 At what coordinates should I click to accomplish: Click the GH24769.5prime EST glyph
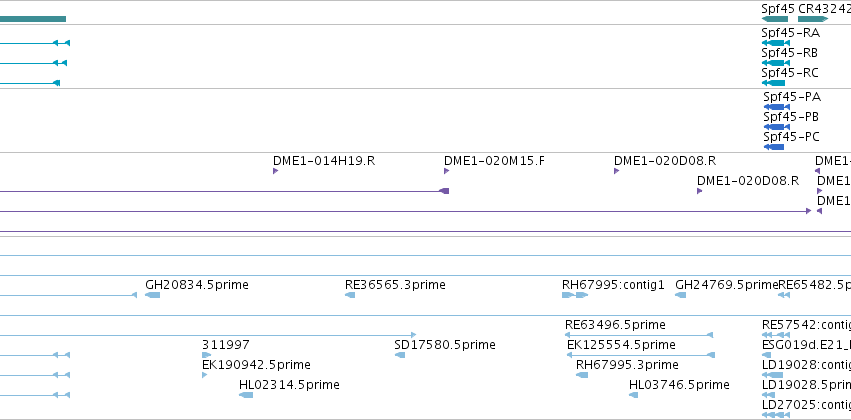pos(681,295)
